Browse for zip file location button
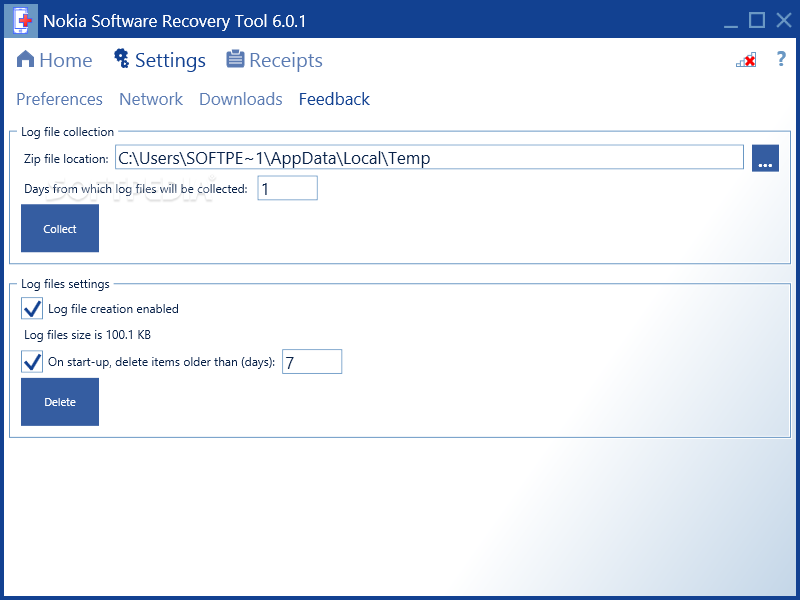 pyautogui.click(x=765, y=158)
